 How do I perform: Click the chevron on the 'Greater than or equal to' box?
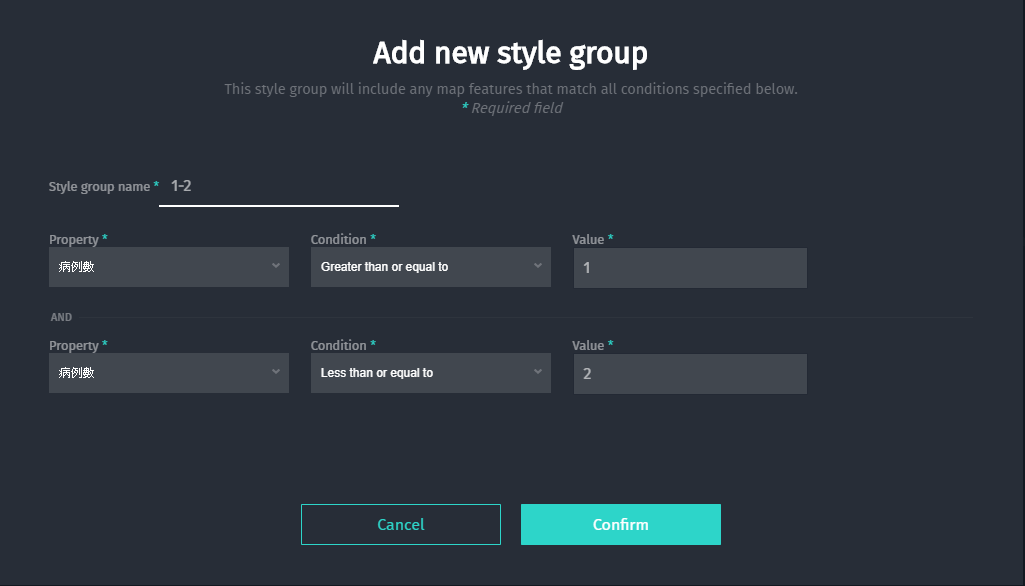(x=537, y=266)
